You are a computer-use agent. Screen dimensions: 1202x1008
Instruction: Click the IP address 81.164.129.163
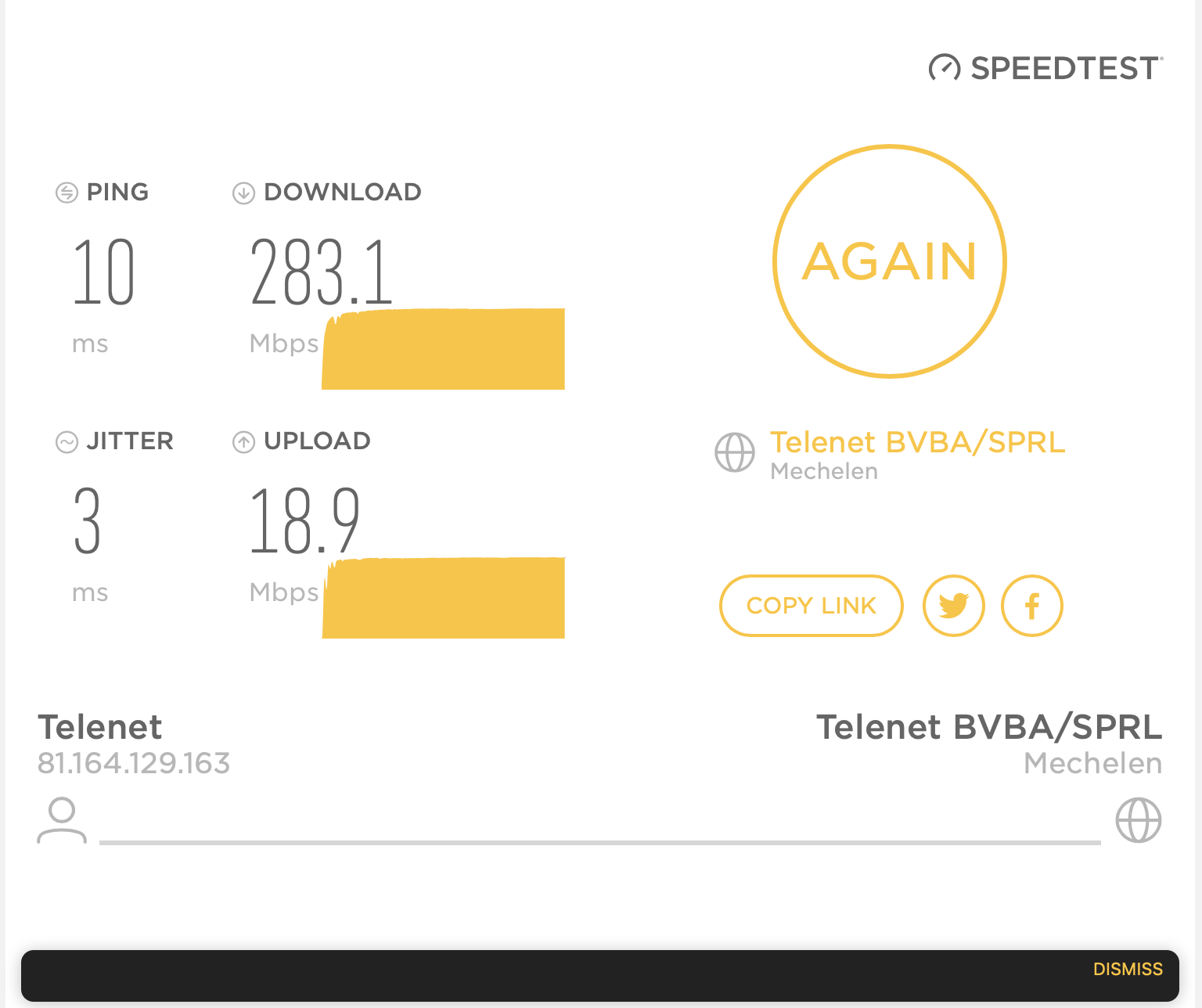click(134, 763)
